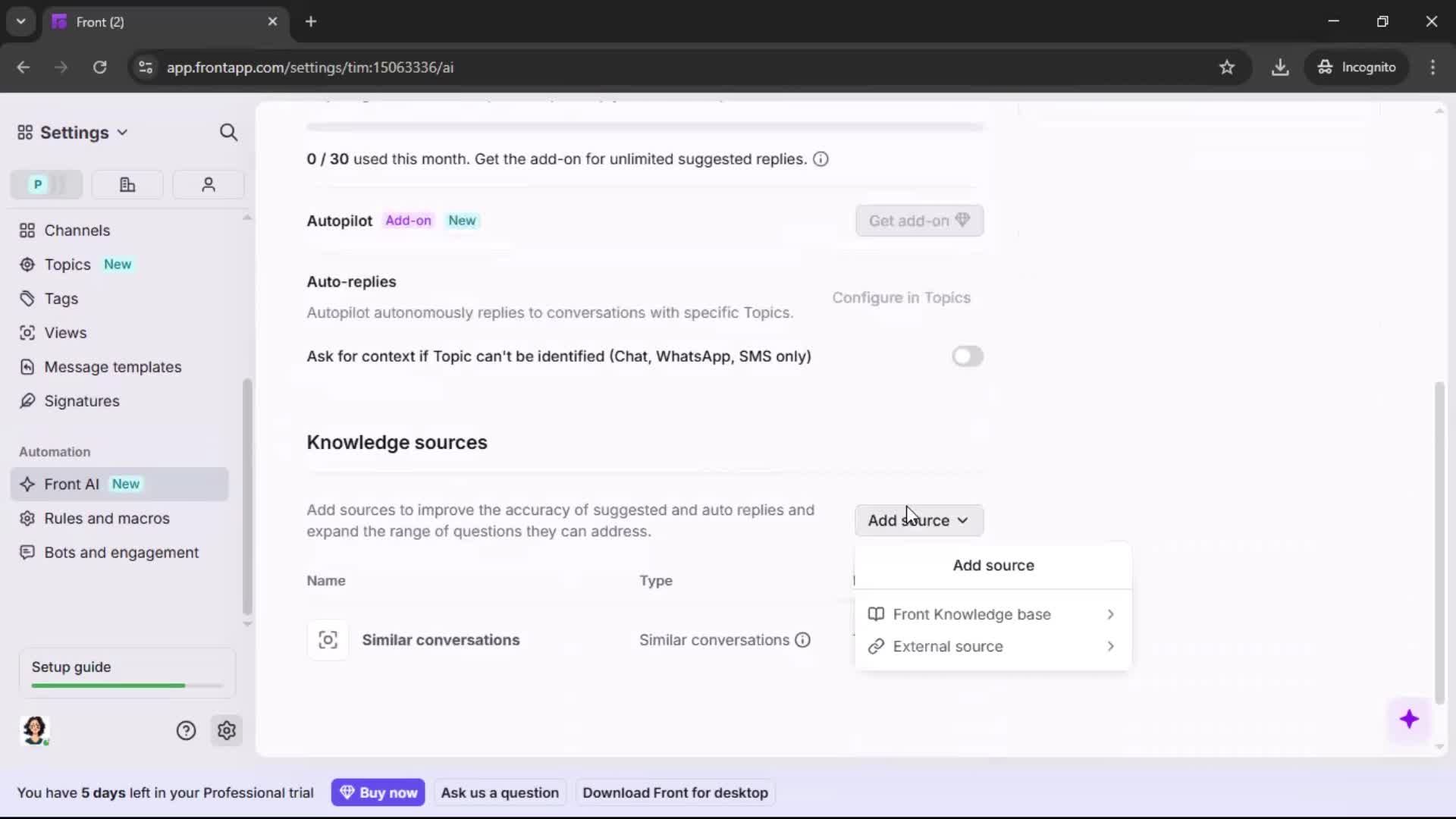The height and width of the screenshot is (819, 1456).
Task: Open the Settings workspace switcher chevron
Action: (x=124, y=132)
